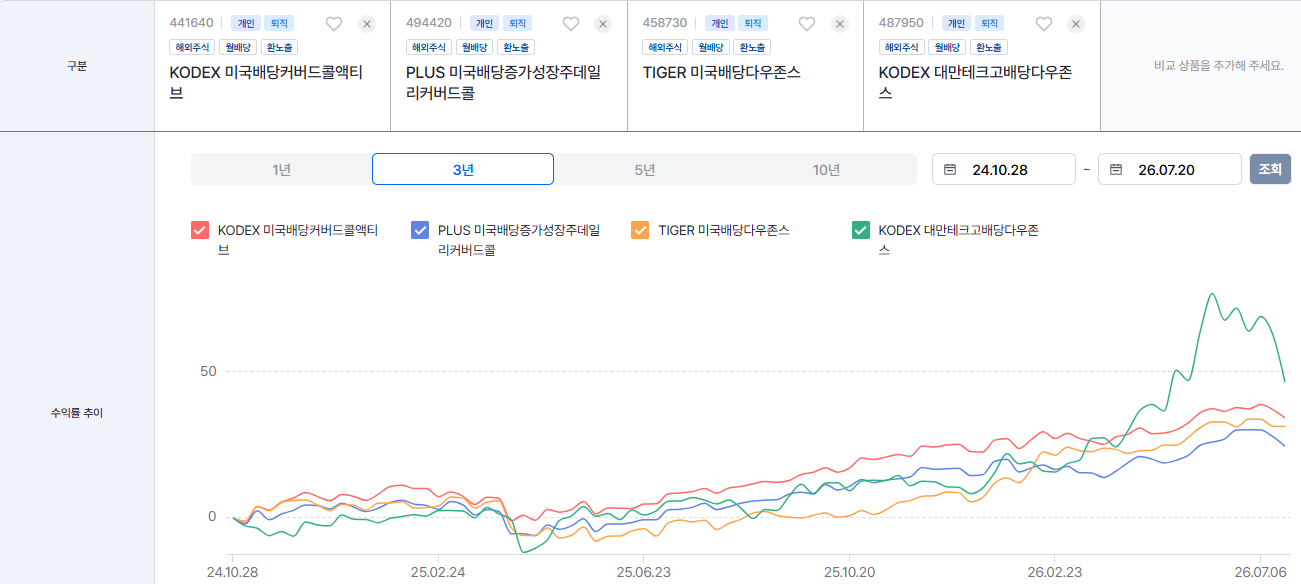Viewport: 1301px width, 584px height.
Task: Click product code 441640
Action: coord(191,23)
